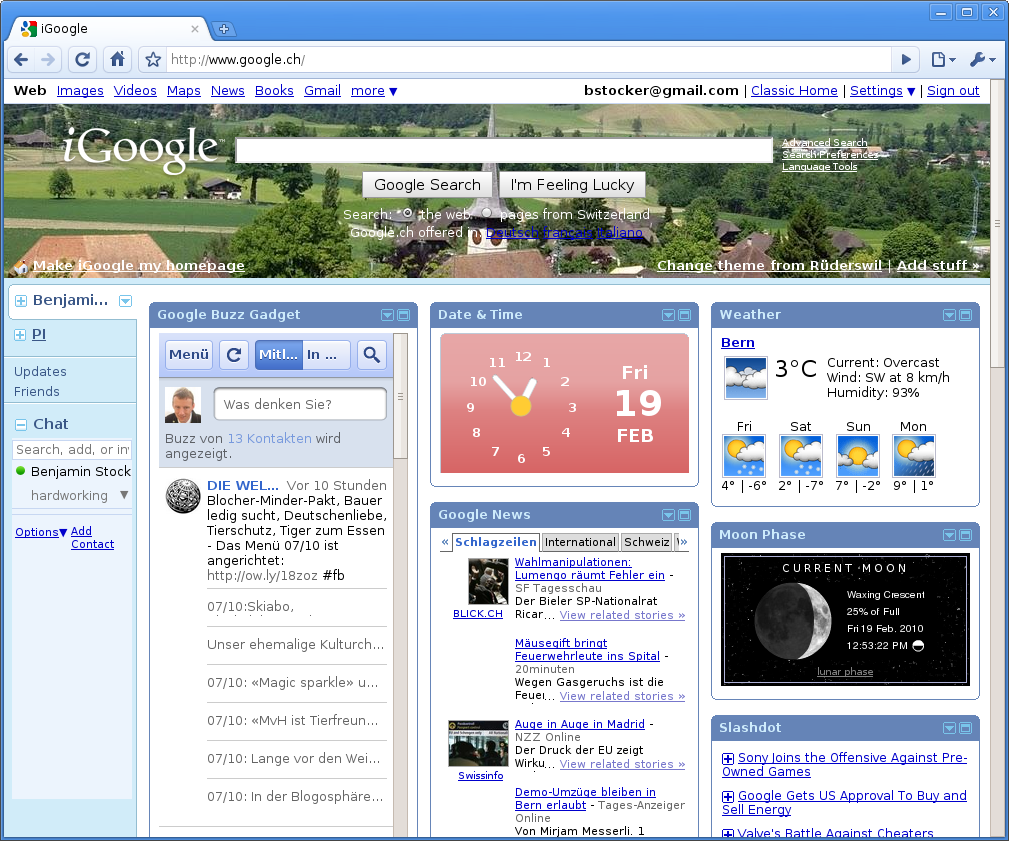This screenshot has width=1009, height=841.
Task: Open the Bern weather location link
Action: point(737,343)
